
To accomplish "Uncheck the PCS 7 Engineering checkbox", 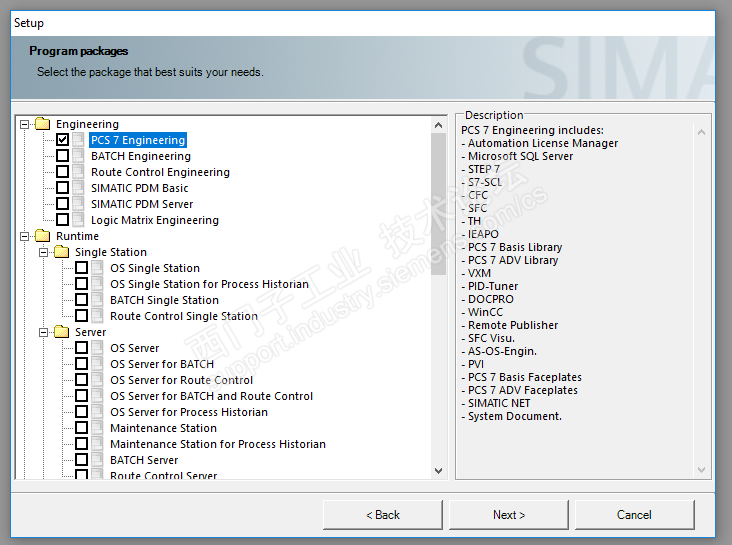I will coord(63,140).
